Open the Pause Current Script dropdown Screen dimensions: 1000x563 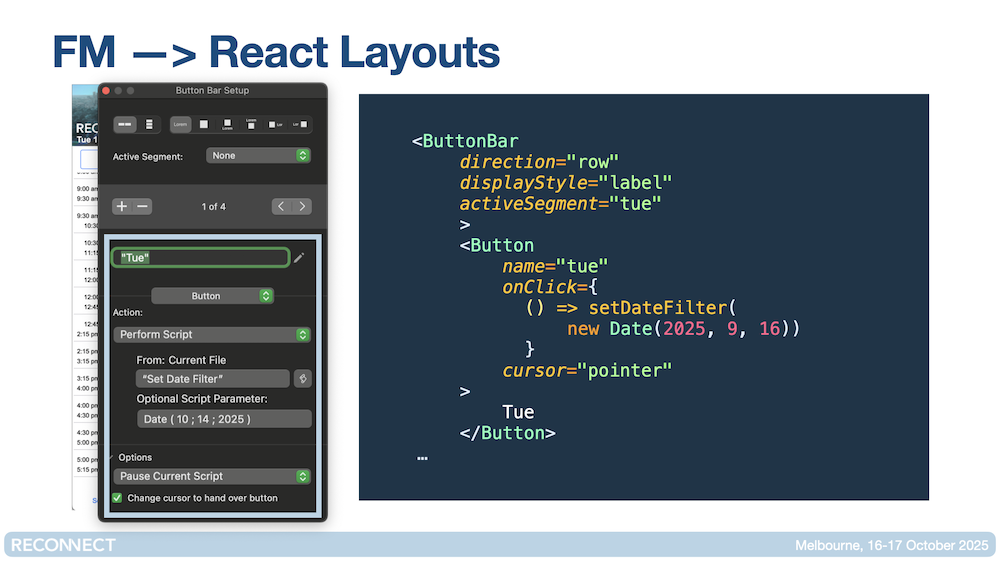tap(212, 477)
